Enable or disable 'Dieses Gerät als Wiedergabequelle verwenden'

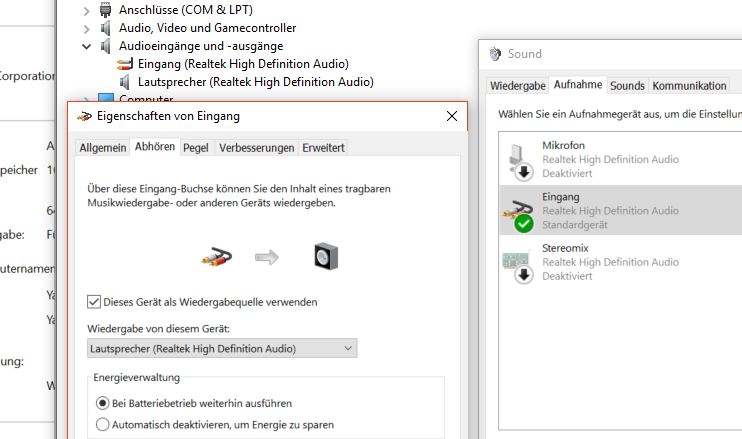[94, 302]
